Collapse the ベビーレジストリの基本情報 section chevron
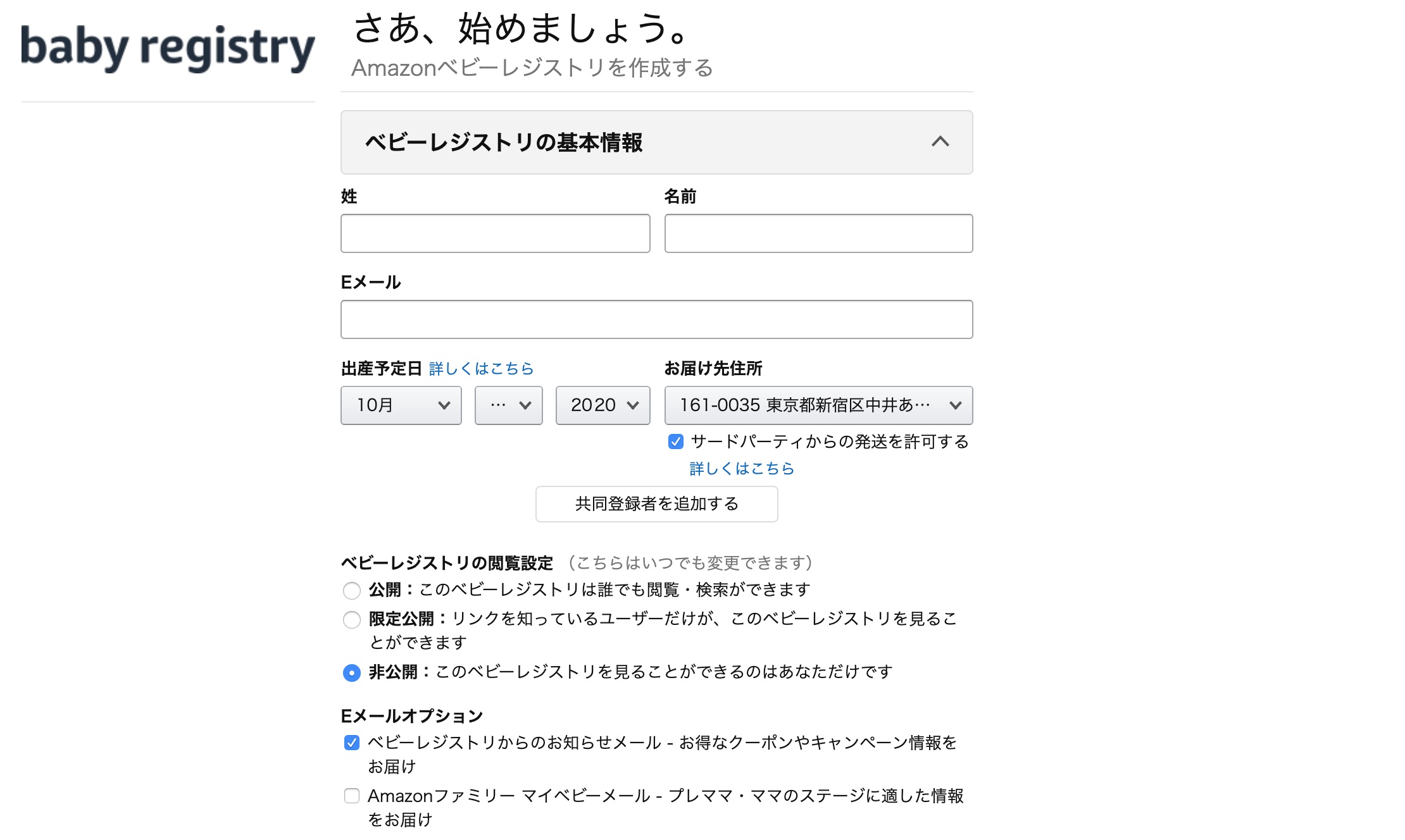Viewport: 1405px width, 840px height. 940,142
